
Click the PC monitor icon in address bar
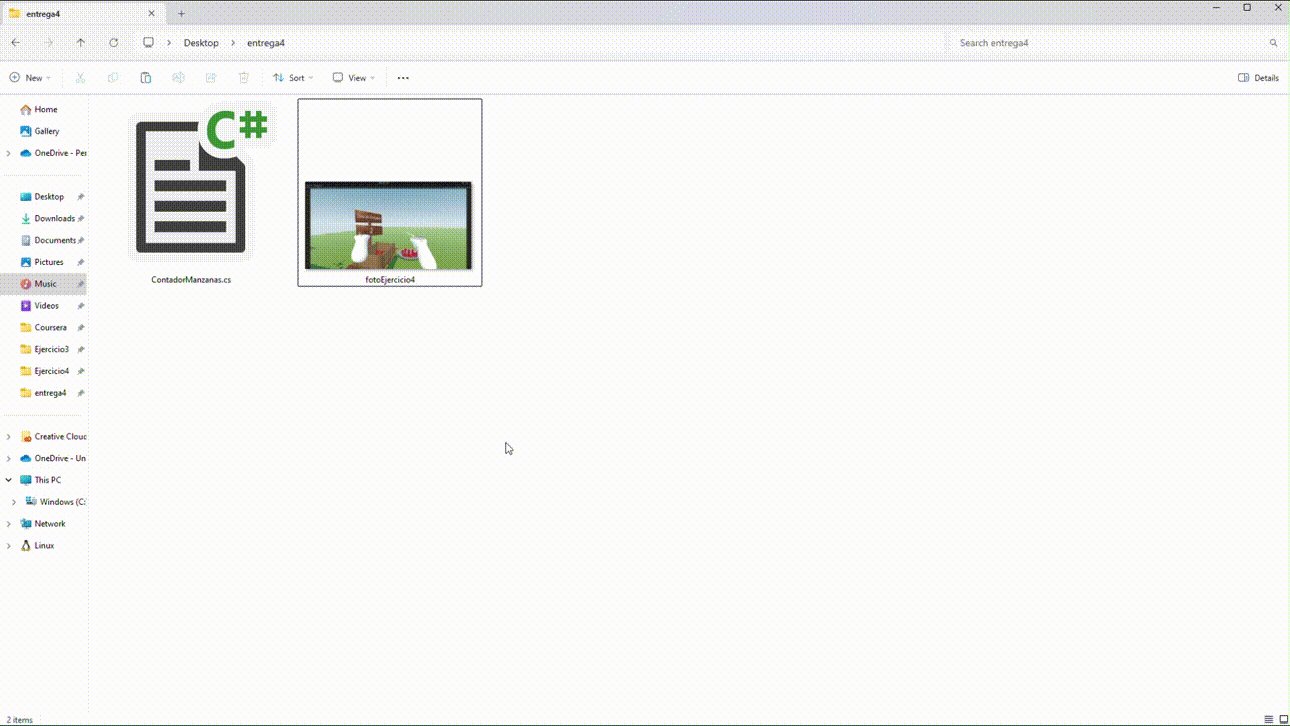click(x=148, y=43)
